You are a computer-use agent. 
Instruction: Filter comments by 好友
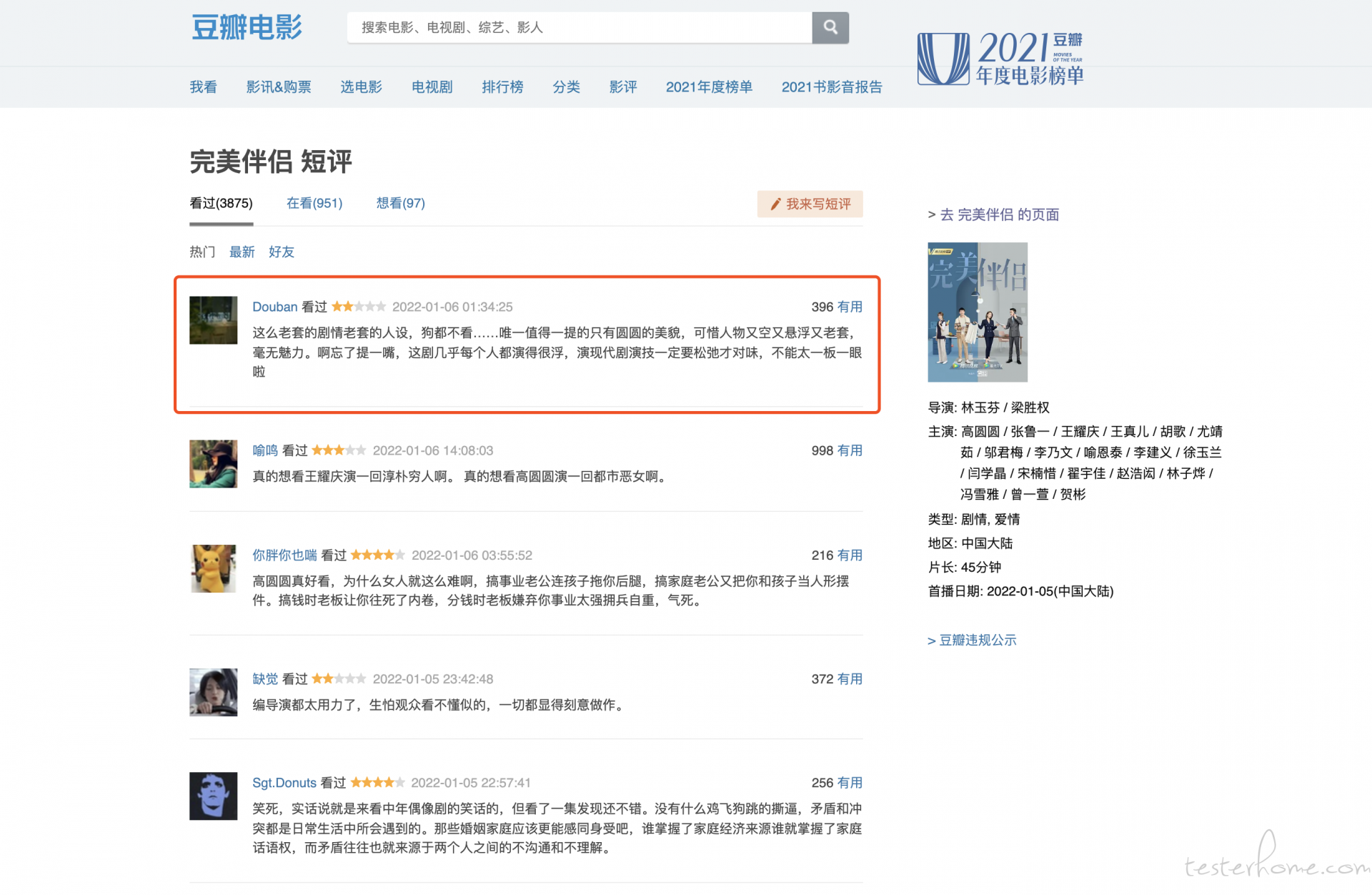point(282,252)
